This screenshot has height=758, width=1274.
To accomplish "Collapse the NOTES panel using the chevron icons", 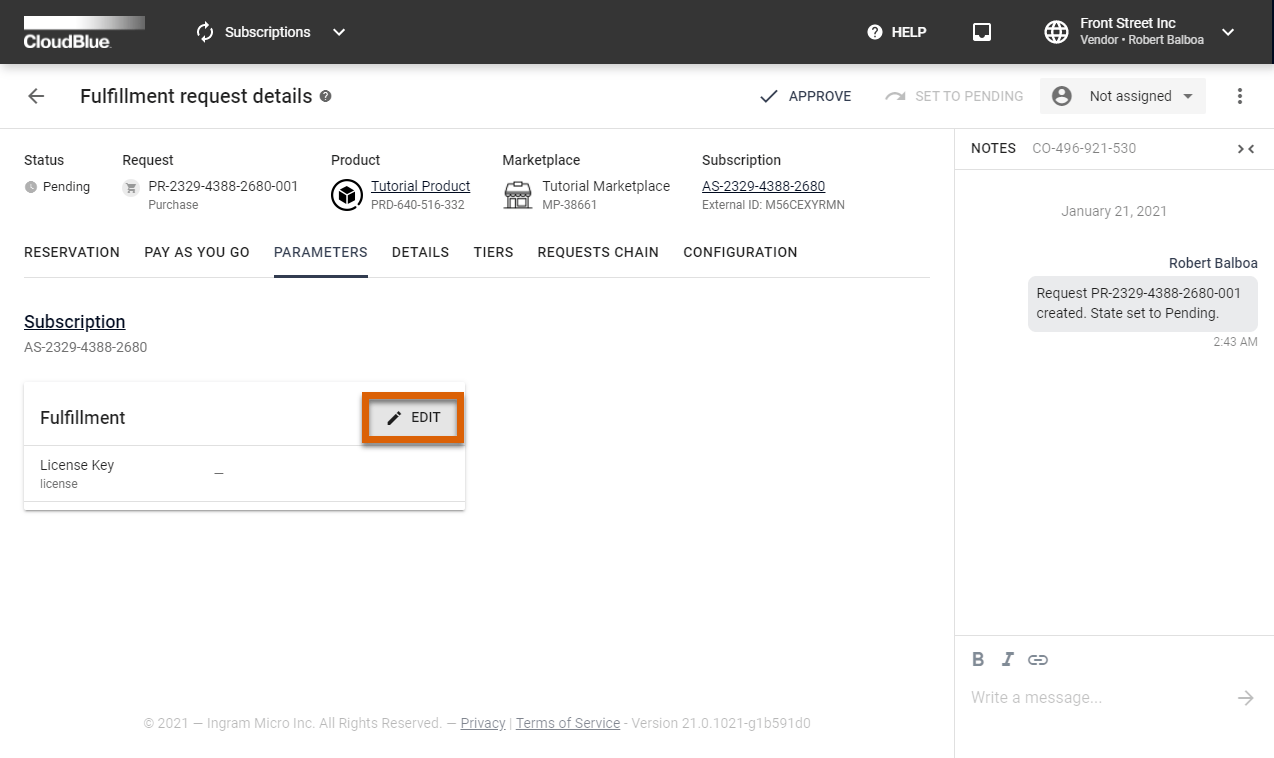I will (1245, 148).
